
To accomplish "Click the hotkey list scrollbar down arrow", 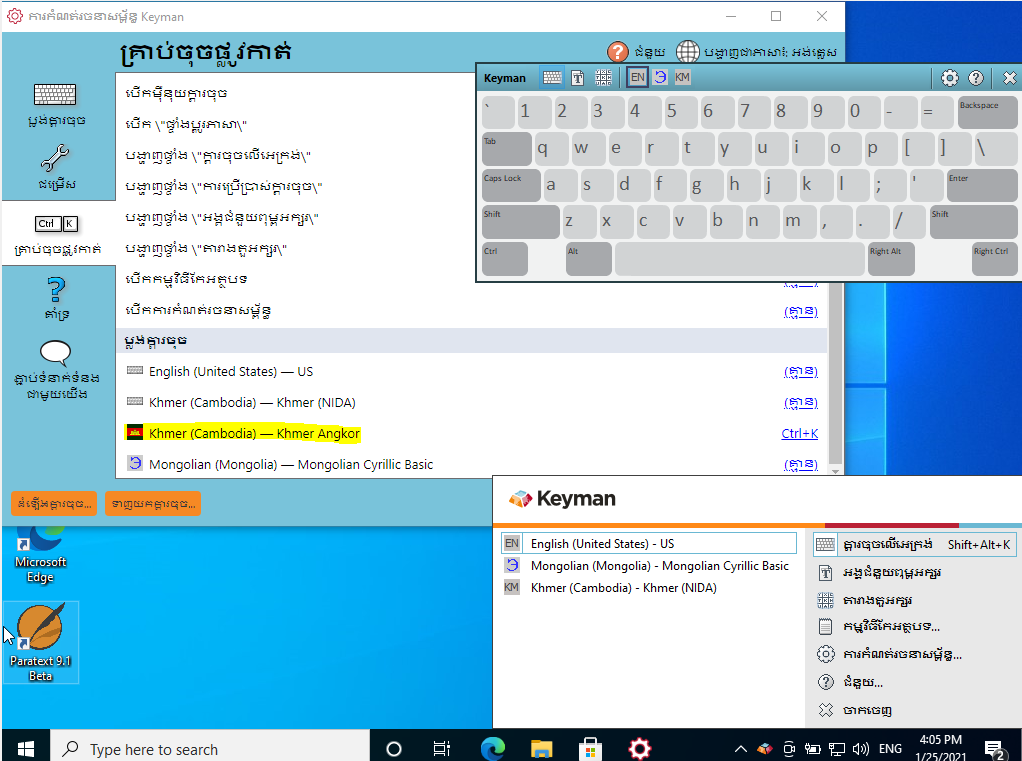I will [x=835, y=470].
